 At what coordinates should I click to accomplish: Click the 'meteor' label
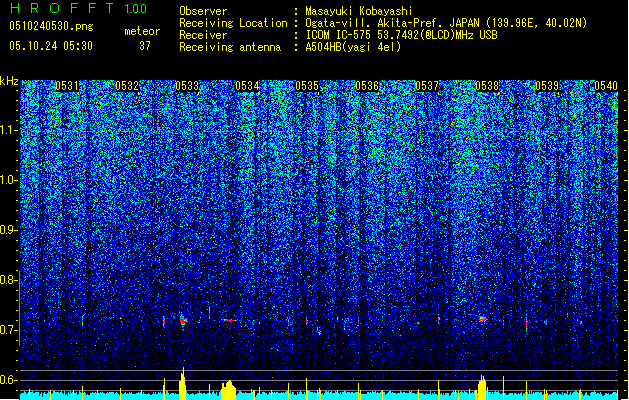tap(142, 31)
